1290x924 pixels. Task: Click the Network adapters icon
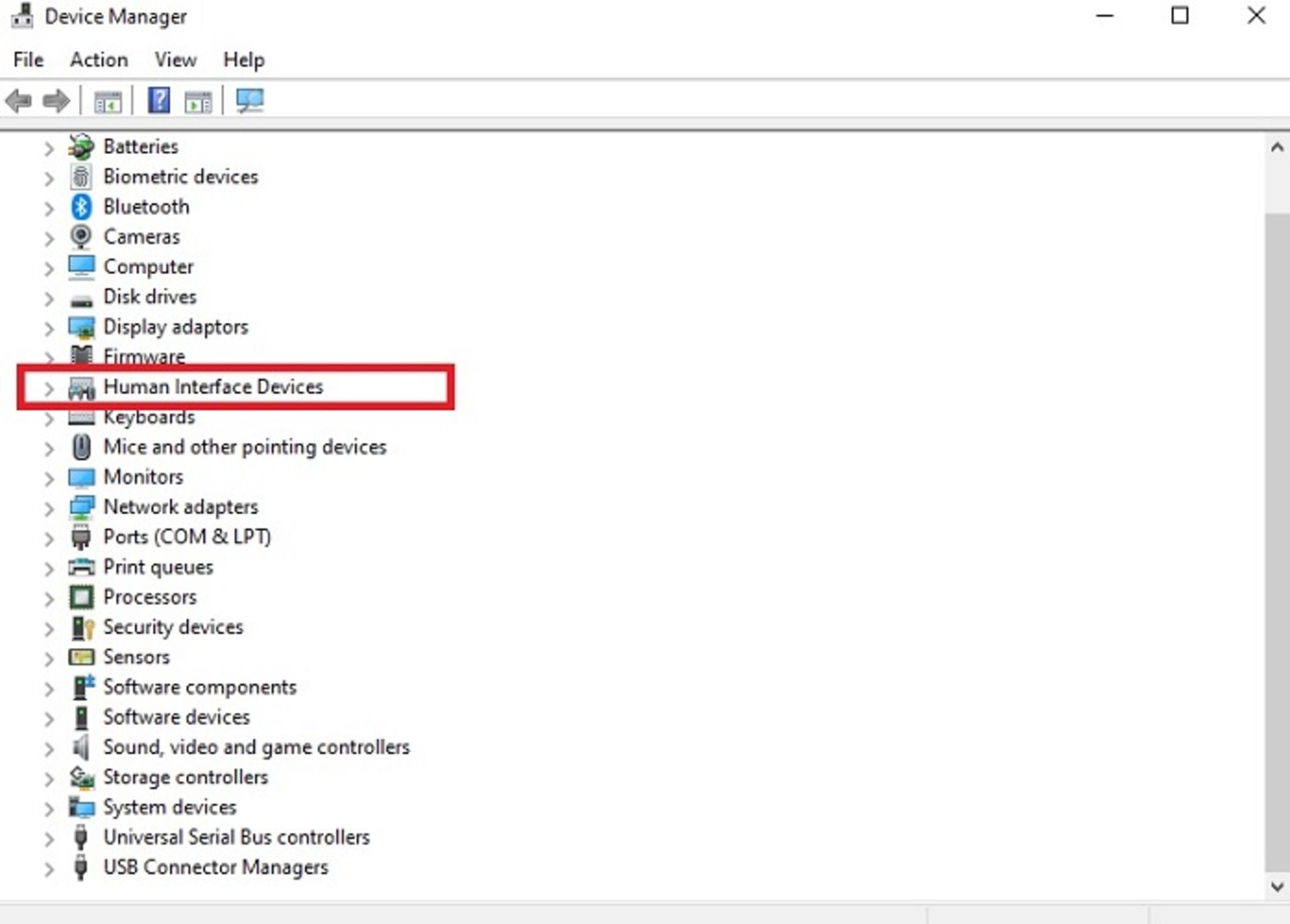click(81, 507)
